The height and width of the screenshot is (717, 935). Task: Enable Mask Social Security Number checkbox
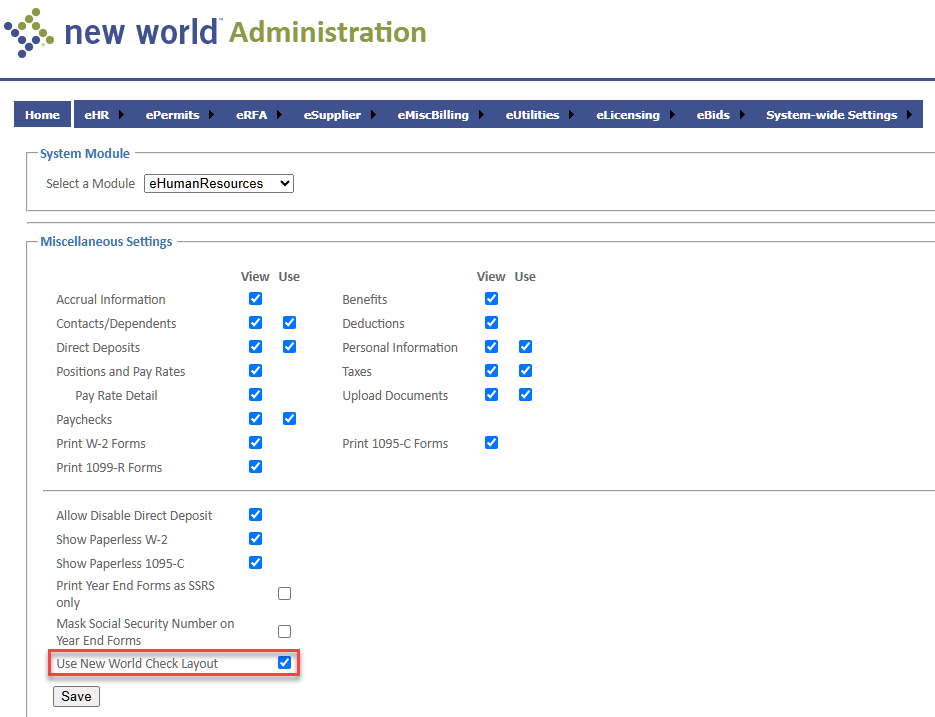[284, 632]
